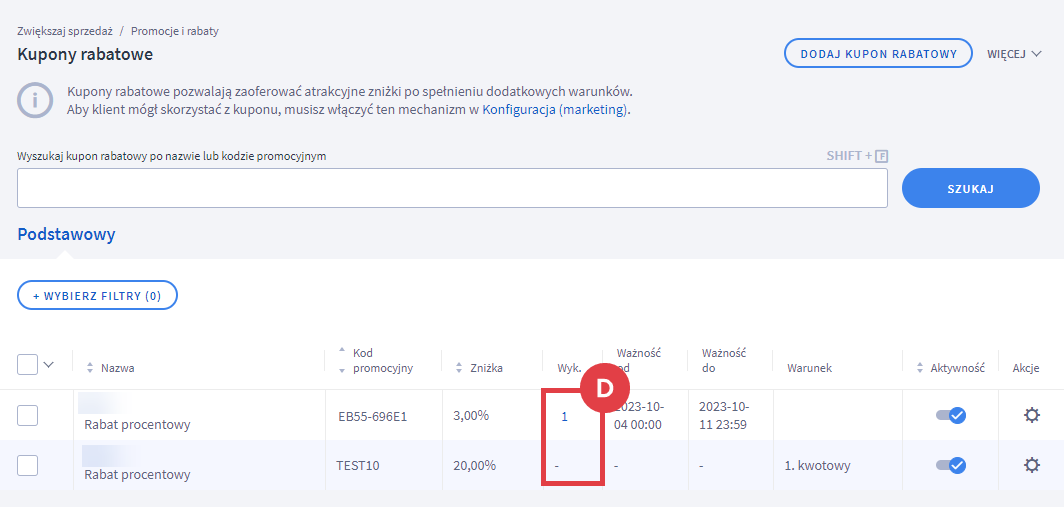Select all coupons header checkbox
Screen dimensions: 1064x507
[27, 364]
